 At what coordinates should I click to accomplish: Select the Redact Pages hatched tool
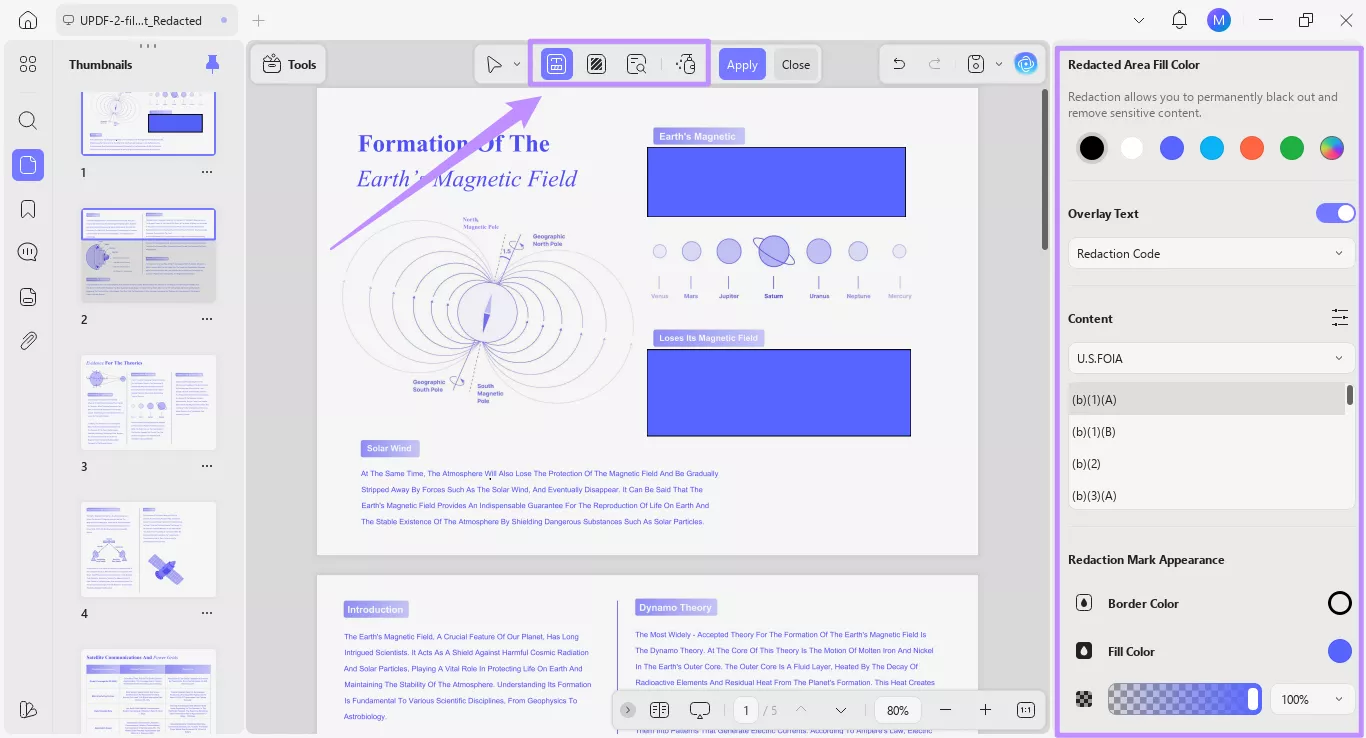point(596,65)
